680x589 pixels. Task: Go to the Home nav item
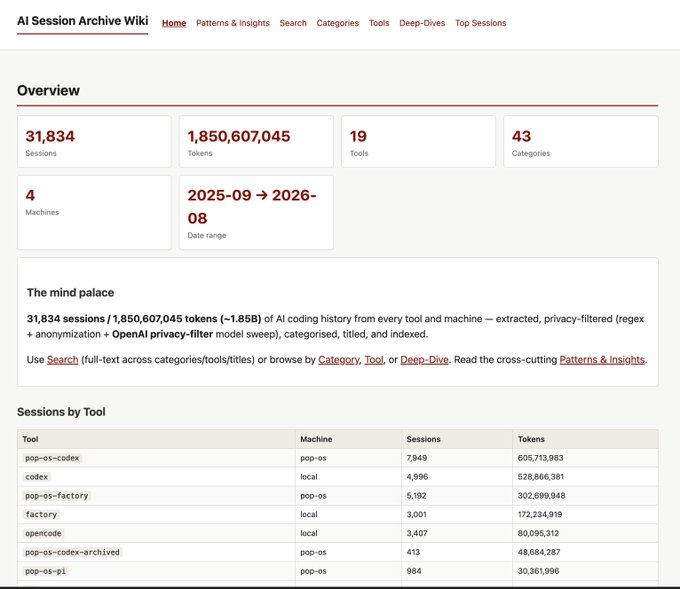[174, 23]
